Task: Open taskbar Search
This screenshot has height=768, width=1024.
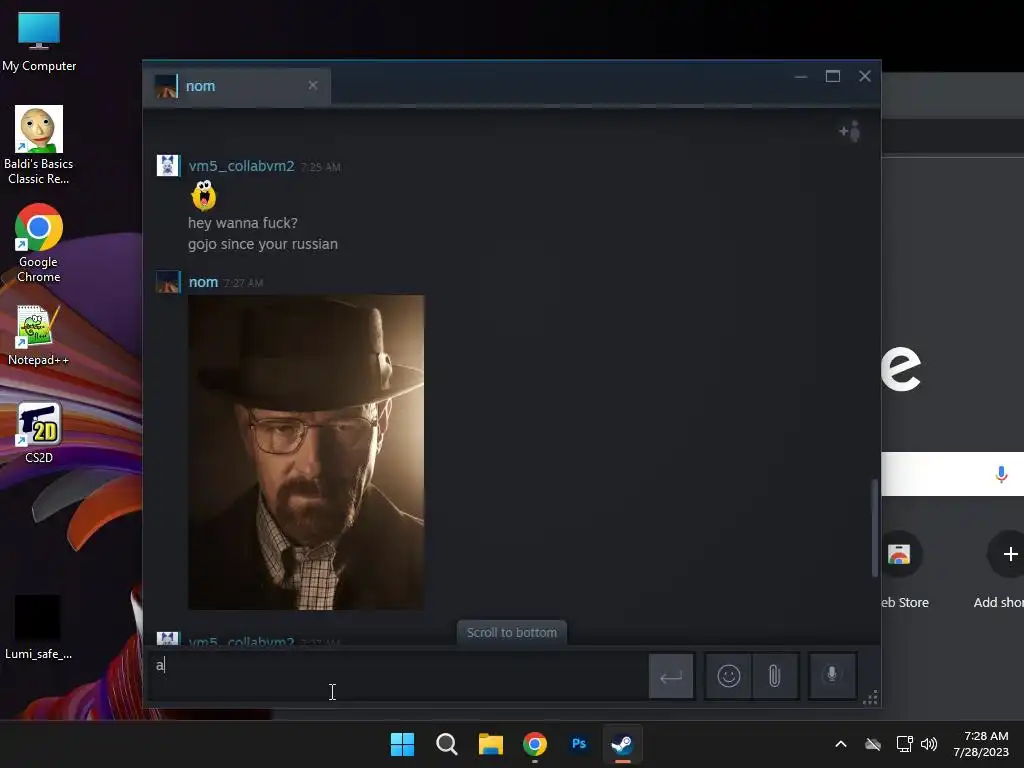Action: point(447,744)
